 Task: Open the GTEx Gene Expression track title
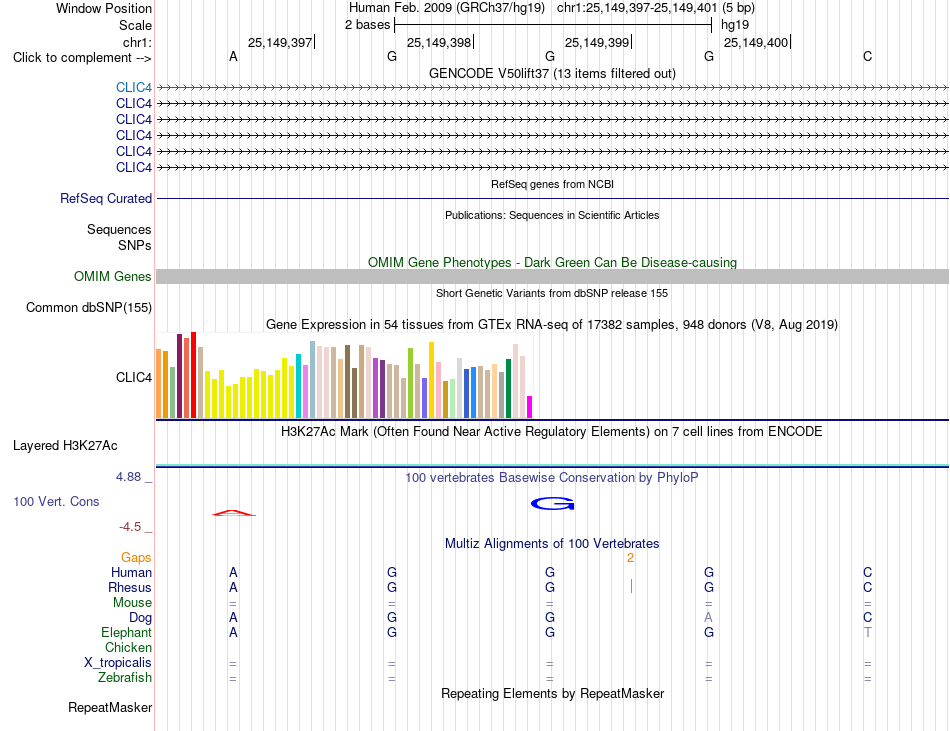tap(552, 325)
